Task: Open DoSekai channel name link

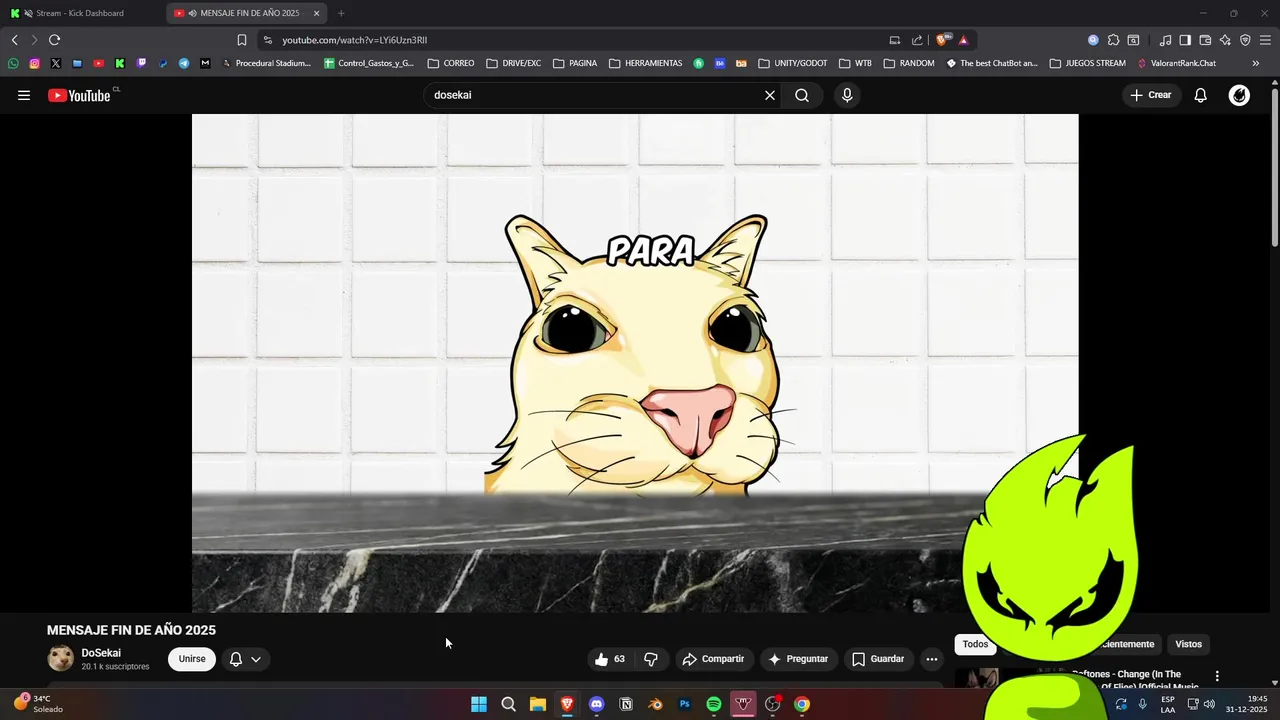Action: 101,653
